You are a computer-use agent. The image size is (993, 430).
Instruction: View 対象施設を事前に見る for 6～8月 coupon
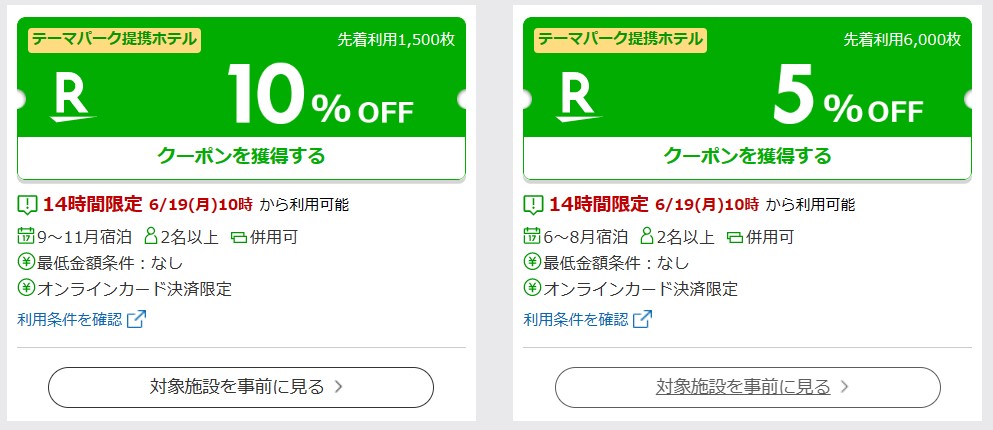coord(747,387)
